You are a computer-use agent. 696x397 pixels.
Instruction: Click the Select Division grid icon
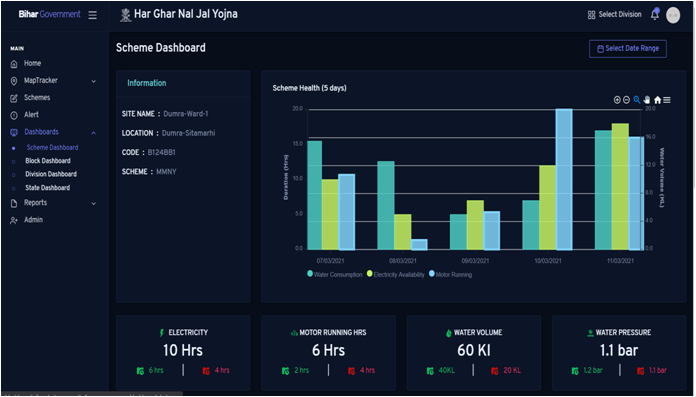point(591,15)
